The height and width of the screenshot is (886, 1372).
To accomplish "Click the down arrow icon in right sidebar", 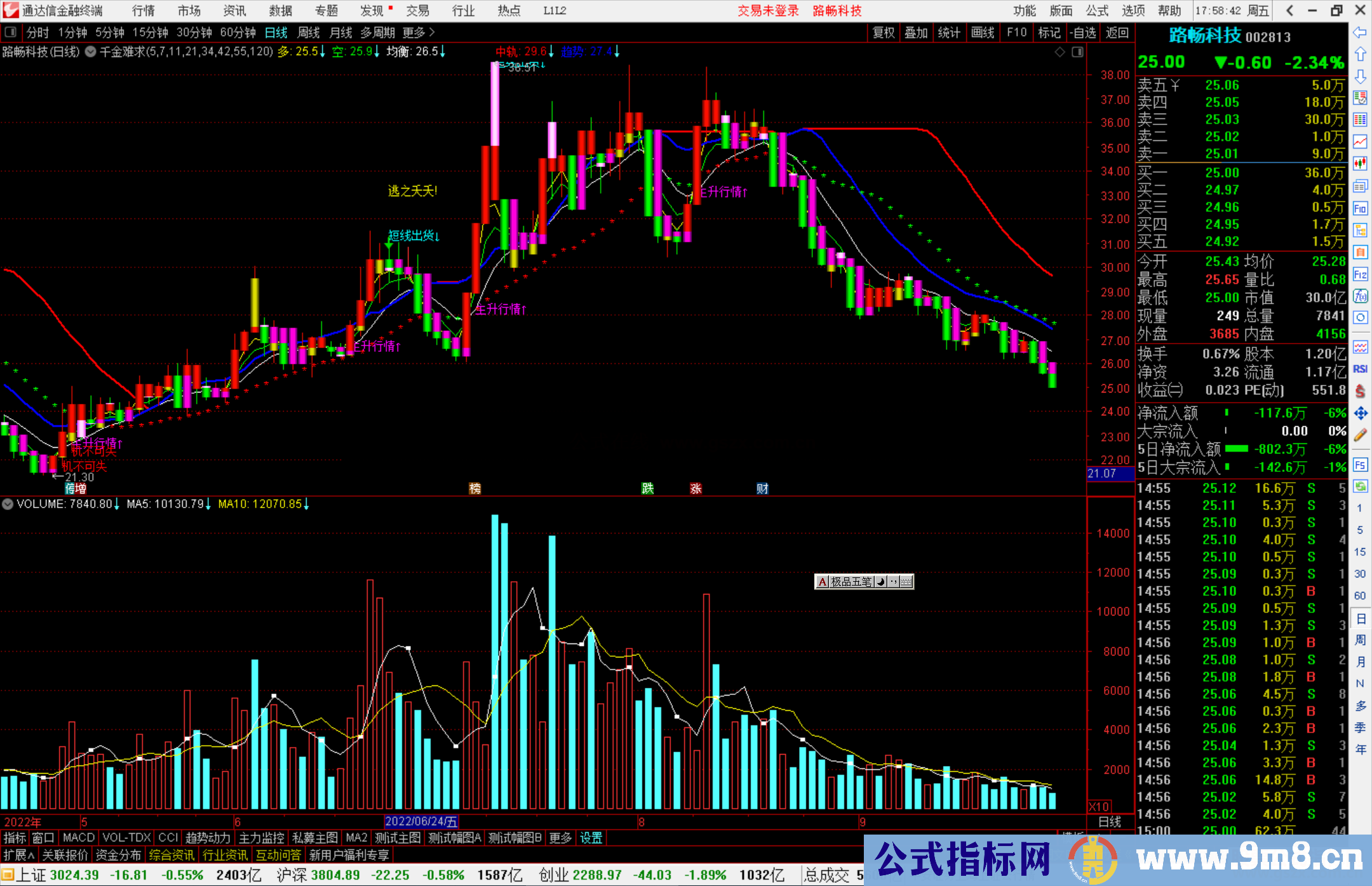I will click(x=1360, y=76).
